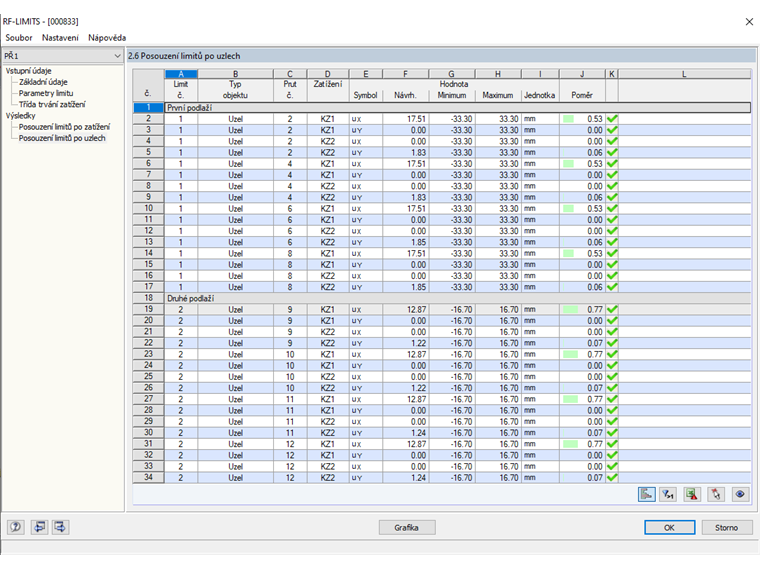Go to next table with right arrow icon
The height and width of the screenshot is (570, 760).
(x=61, y=527)
